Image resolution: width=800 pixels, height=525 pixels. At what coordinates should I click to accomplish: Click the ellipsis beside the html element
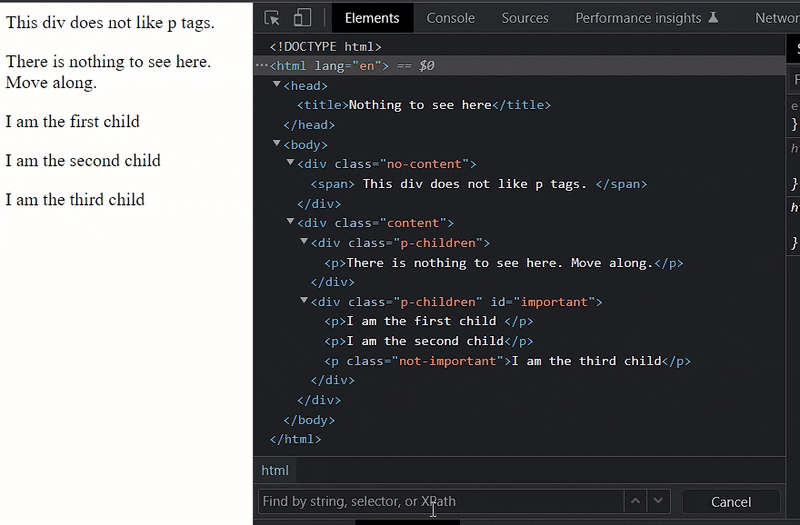tap(261, 65)
